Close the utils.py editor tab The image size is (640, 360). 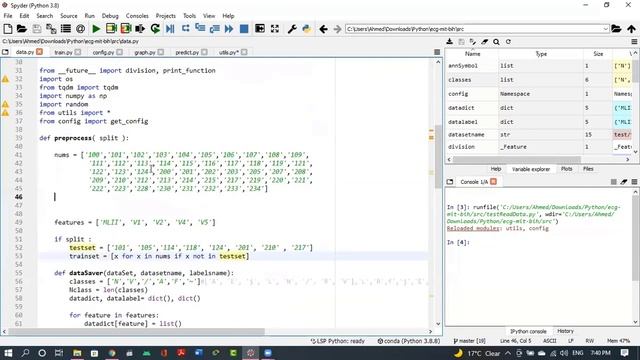click(244, 52)
